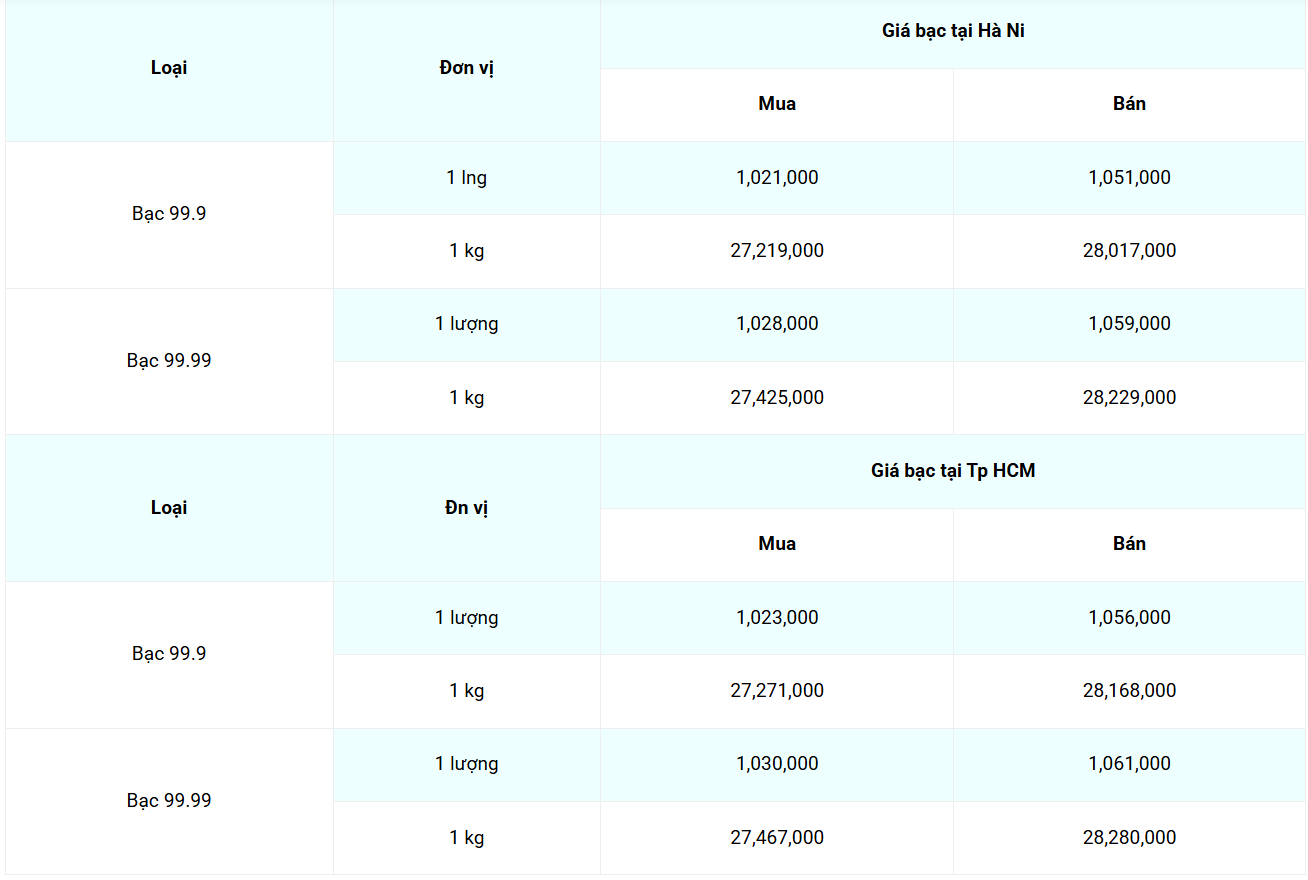Screen dimensions: 1308x880
Task: Click the "Đơn vị" column header
Action: [466, 68]
